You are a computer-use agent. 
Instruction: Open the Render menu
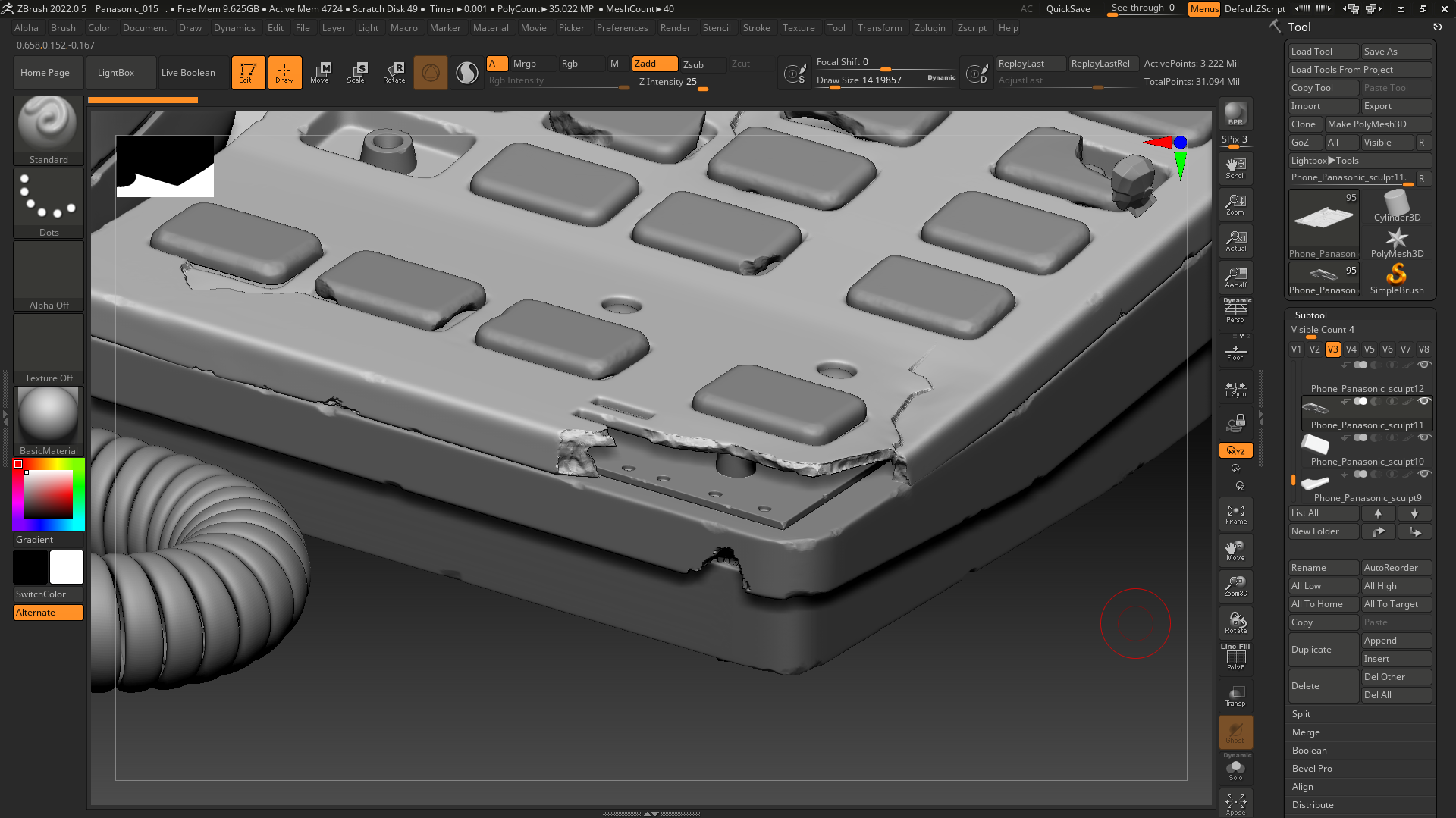point(675,28)
